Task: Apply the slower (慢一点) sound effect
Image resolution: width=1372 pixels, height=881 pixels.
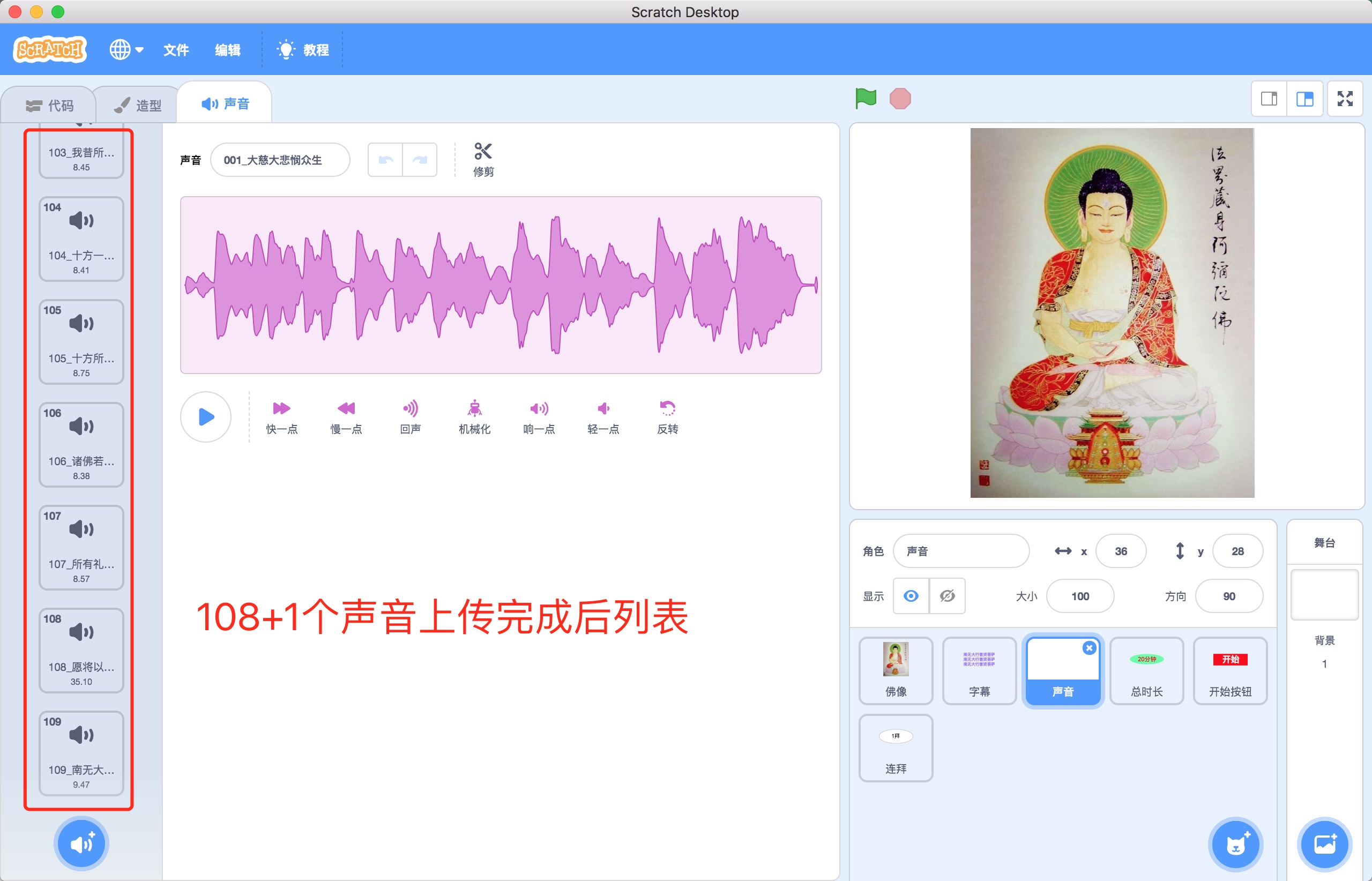Action: tap(346, 417)
